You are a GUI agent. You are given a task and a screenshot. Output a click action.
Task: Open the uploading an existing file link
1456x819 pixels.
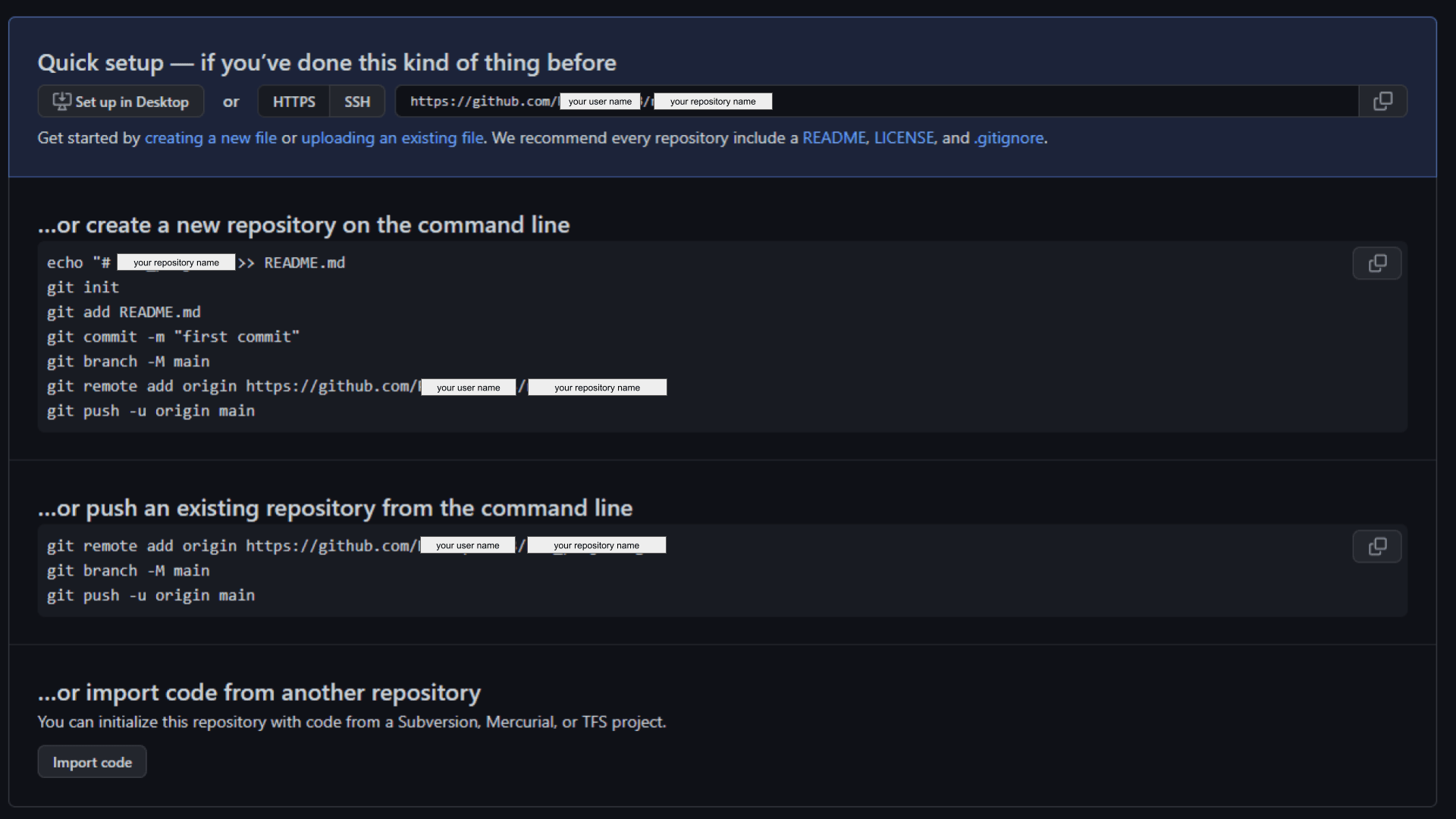392,138
